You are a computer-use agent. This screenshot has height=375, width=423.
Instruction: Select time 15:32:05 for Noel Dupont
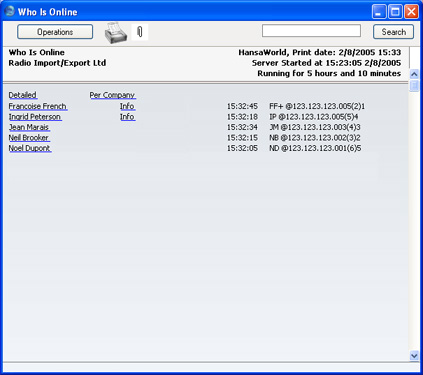point(242,148)
